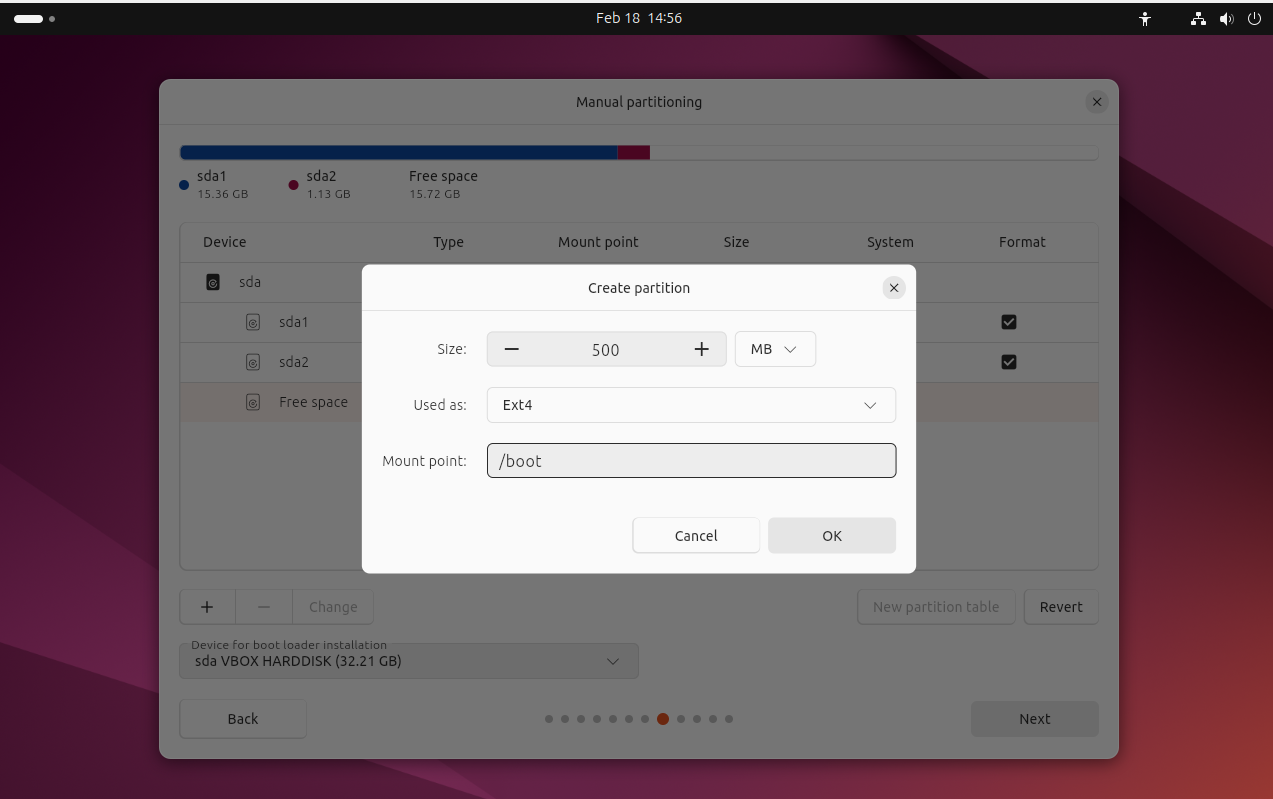Open the Activities overview indicator
1273x799 pixels.
pos(35,18)
